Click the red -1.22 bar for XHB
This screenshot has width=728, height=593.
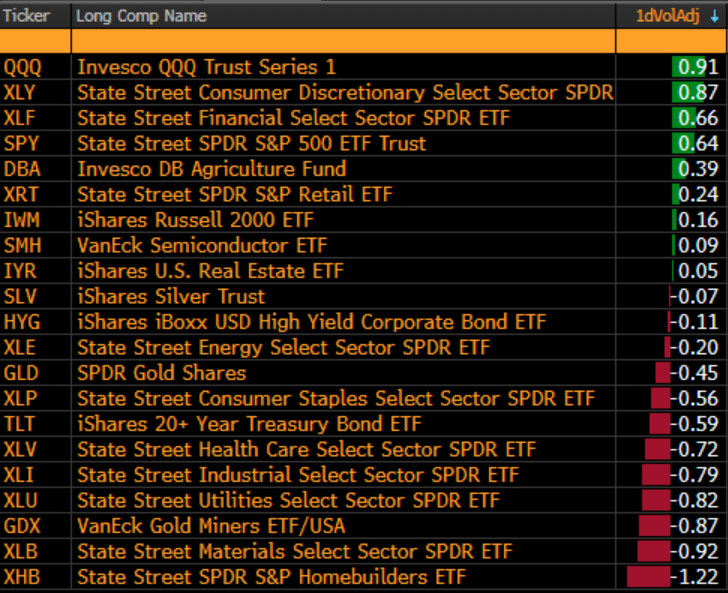[x=649, y=576]
